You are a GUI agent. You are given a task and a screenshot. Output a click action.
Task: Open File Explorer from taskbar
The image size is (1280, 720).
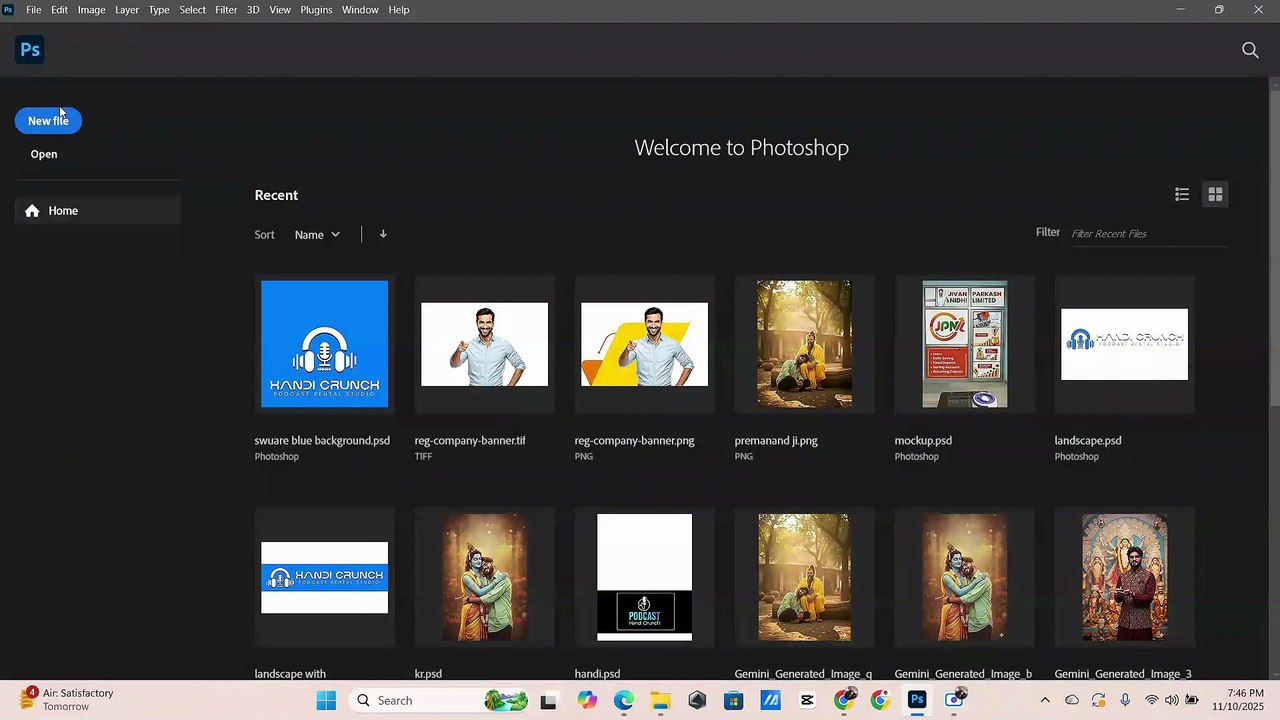pos(660,701)
